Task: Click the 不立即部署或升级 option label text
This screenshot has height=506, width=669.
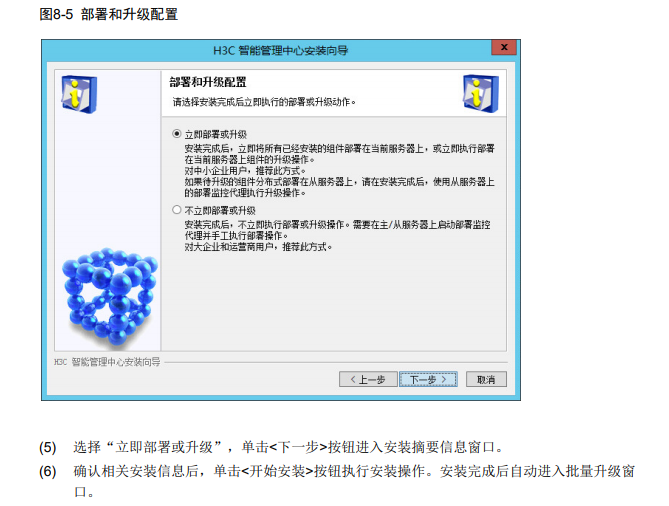Action: (x=220, y=210)
